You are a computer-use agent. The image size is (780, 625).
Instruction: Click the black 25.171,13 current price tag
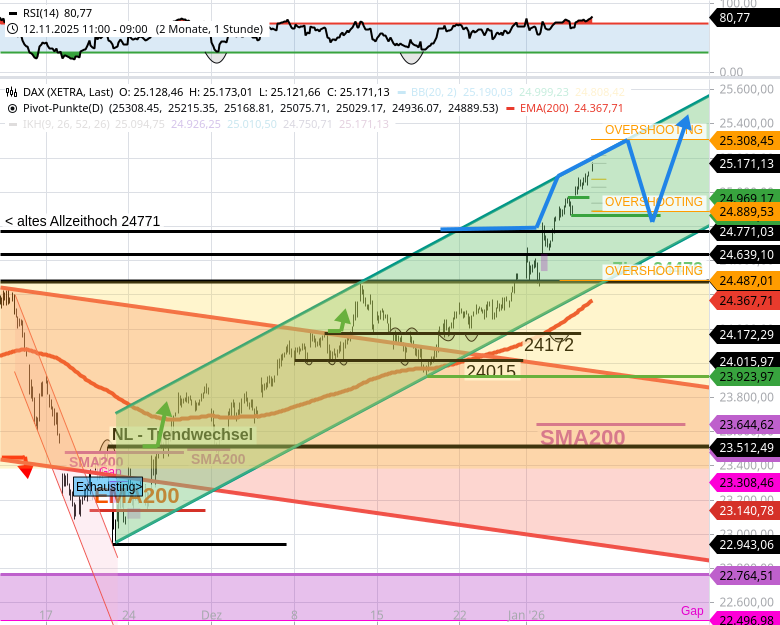pyautogui.click(x=745, y=163)
